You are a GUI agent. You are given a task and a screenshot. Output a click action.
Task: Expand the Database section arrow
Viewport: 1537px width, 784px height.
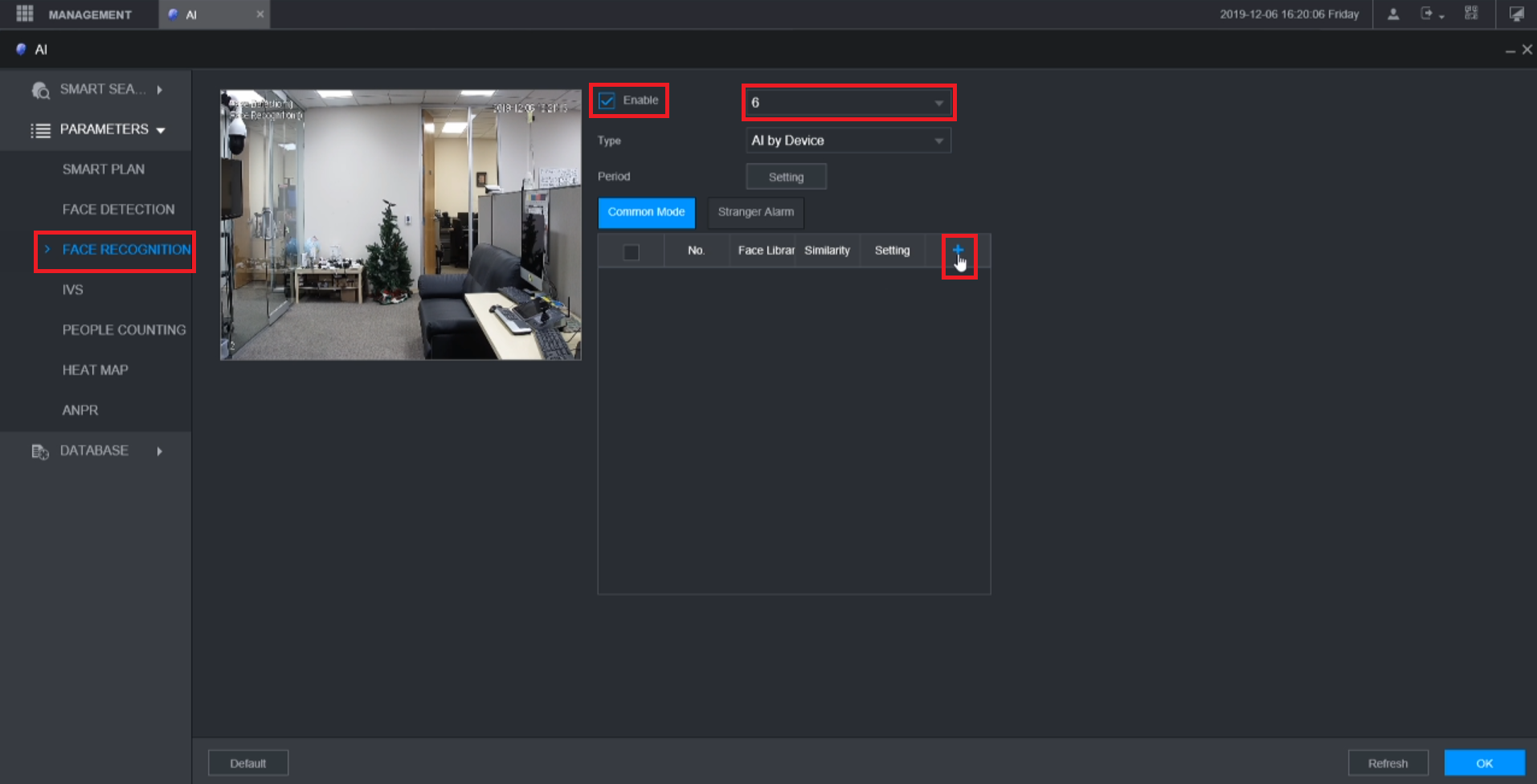(x=160, y=451)
